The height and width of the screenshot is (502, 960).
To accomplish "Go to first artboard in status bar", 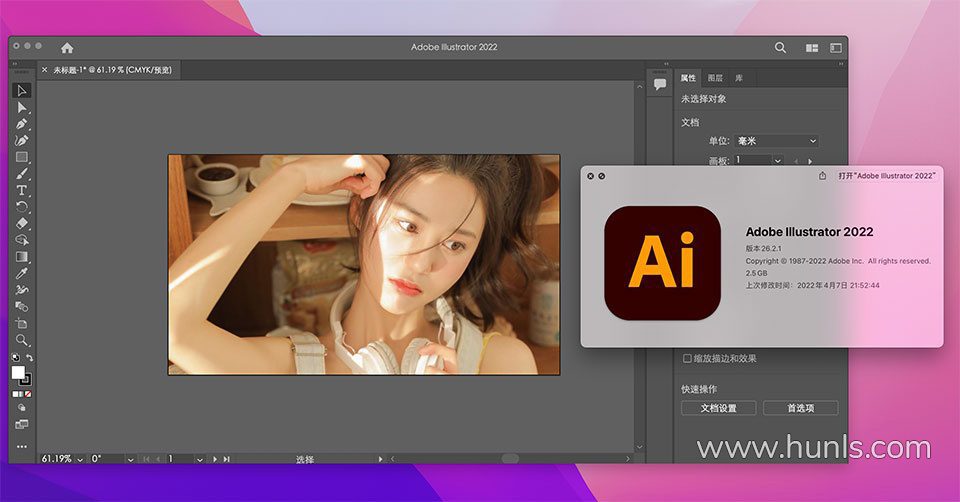I will pos(146,459).
